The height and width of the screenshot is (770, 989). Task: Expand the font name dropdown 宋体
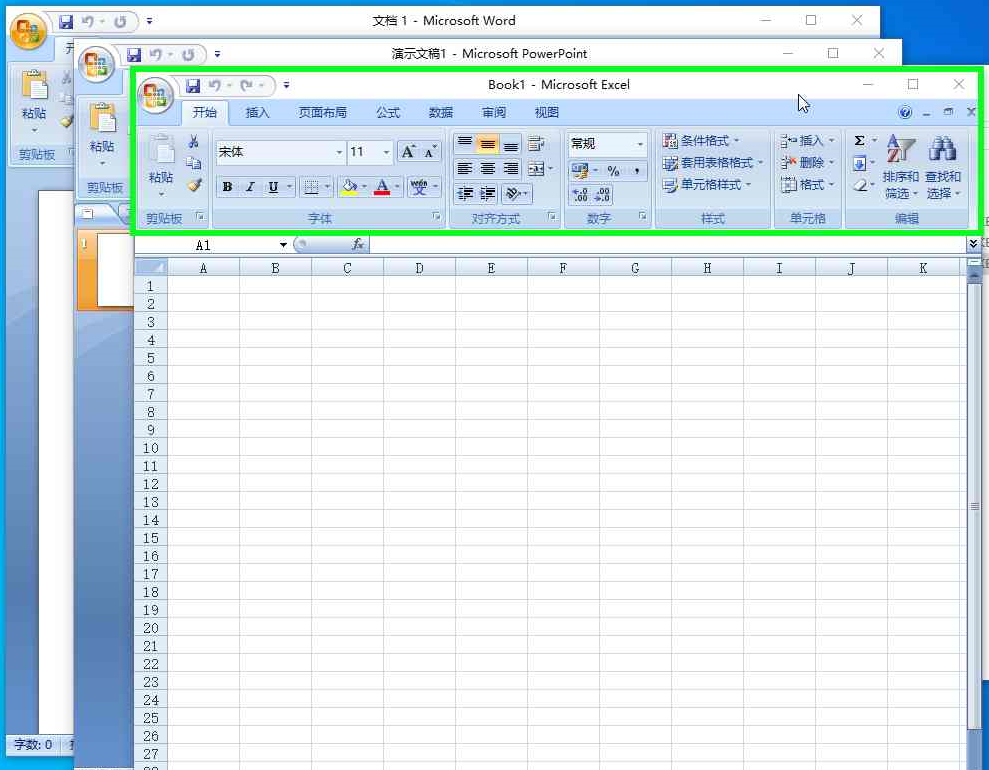(x=339, y=152)
